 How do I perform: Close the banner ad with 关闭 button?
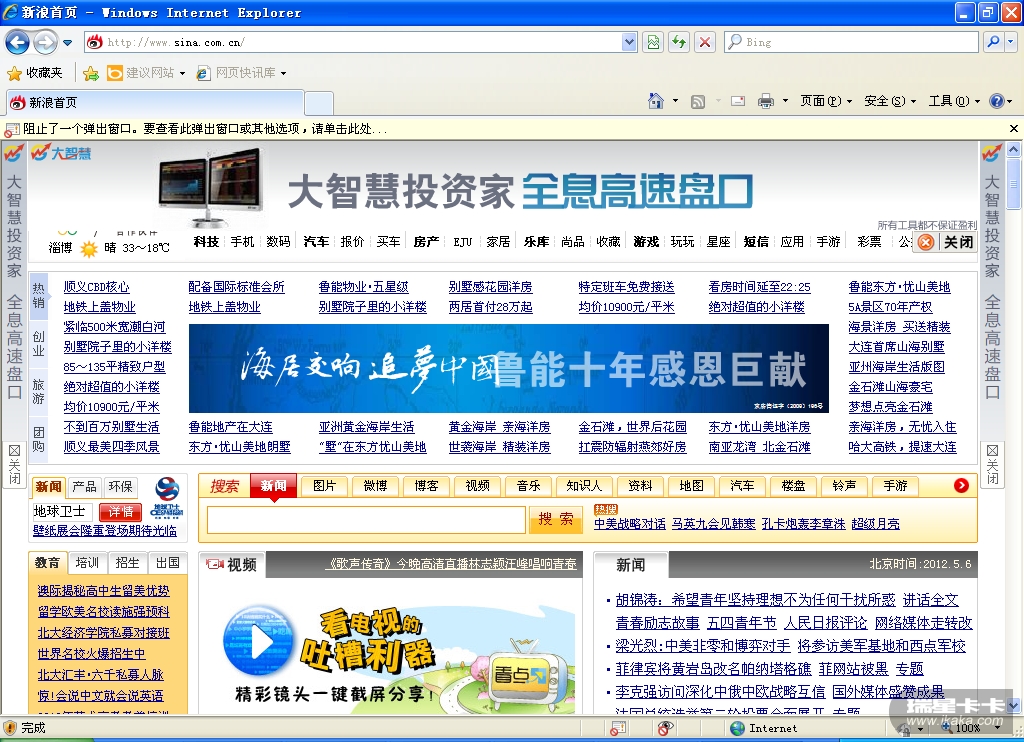[946, 242]
